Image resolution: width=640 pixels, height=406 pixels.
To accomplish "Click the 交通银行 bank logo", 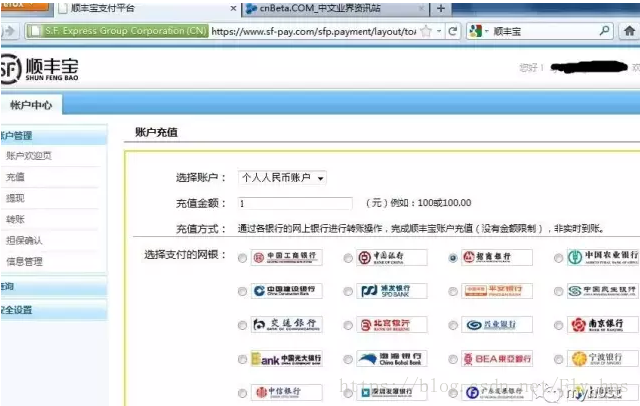I will [x=287, y=324].
